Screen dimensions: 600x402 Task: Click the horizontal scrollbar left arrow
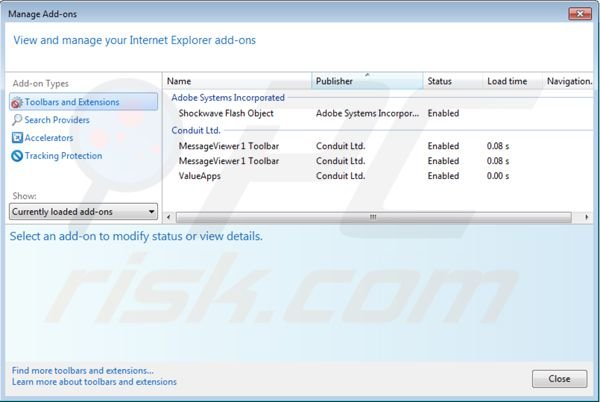[169, 217]
